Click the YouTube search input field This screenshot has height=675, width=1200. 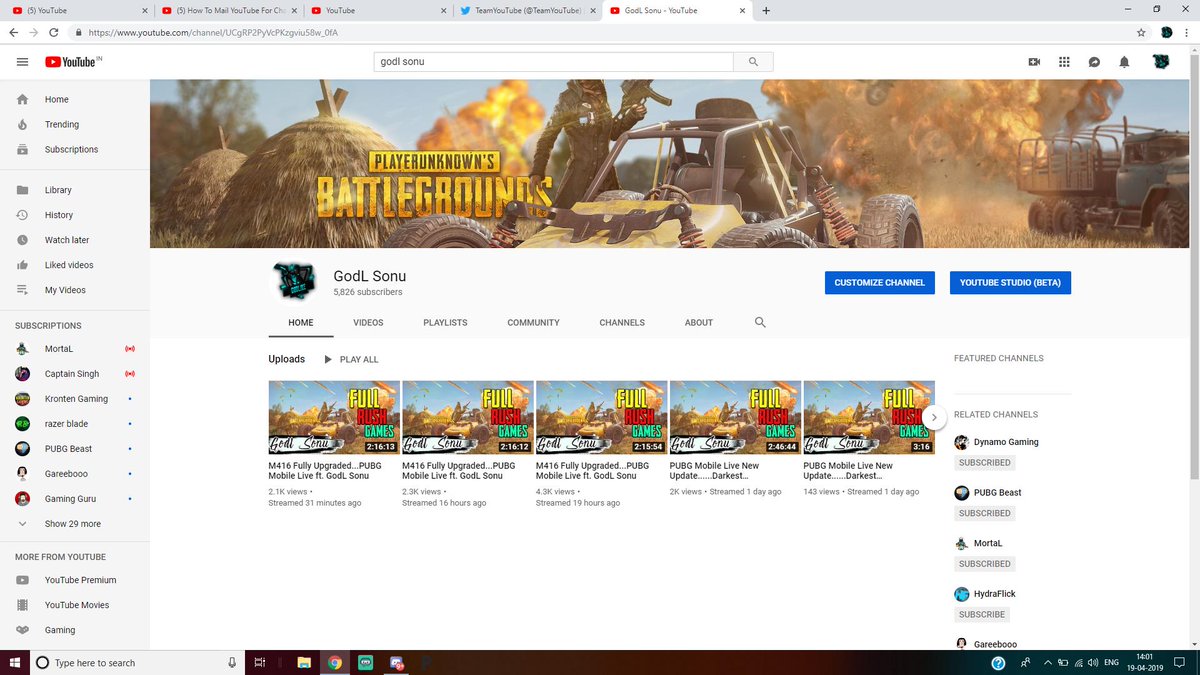[x=553, y=62]
